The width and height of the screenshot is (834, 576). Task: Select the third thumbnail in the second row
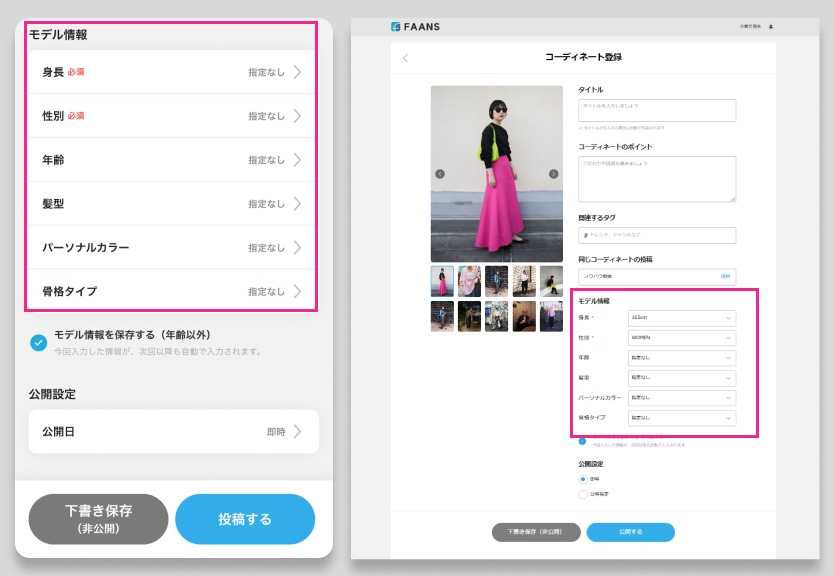[496, 316]
